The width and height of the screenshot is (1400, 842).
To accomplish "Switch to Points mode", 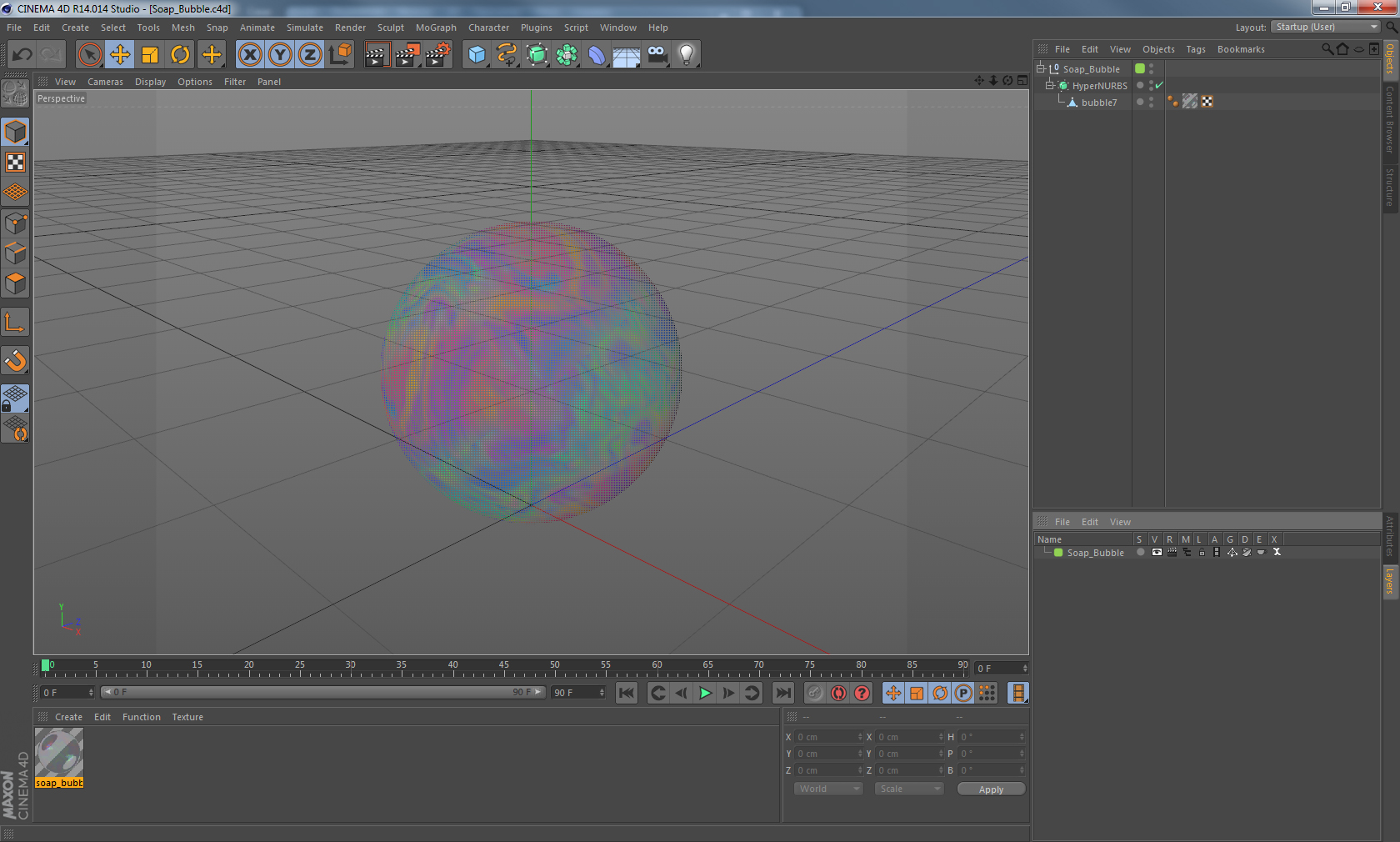I will [x=15, y=223].
